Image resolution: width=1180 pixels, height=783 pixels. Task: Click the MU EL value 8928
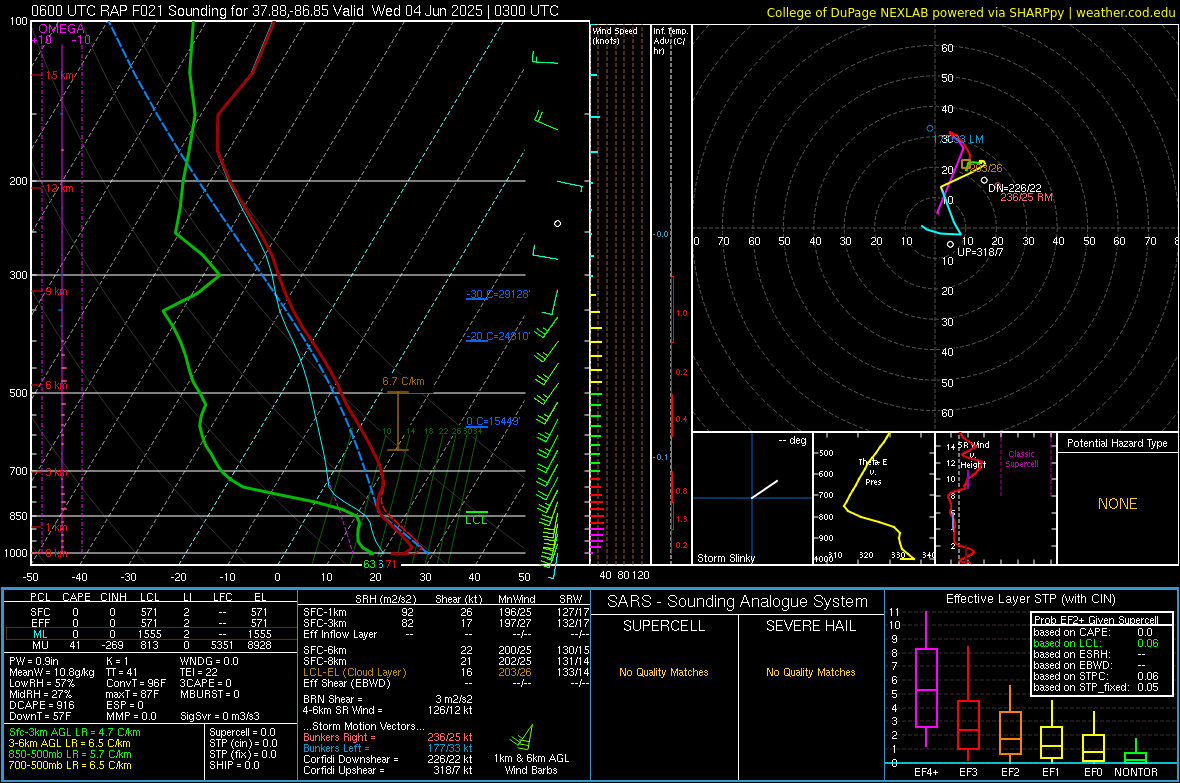tap(260, 644)
